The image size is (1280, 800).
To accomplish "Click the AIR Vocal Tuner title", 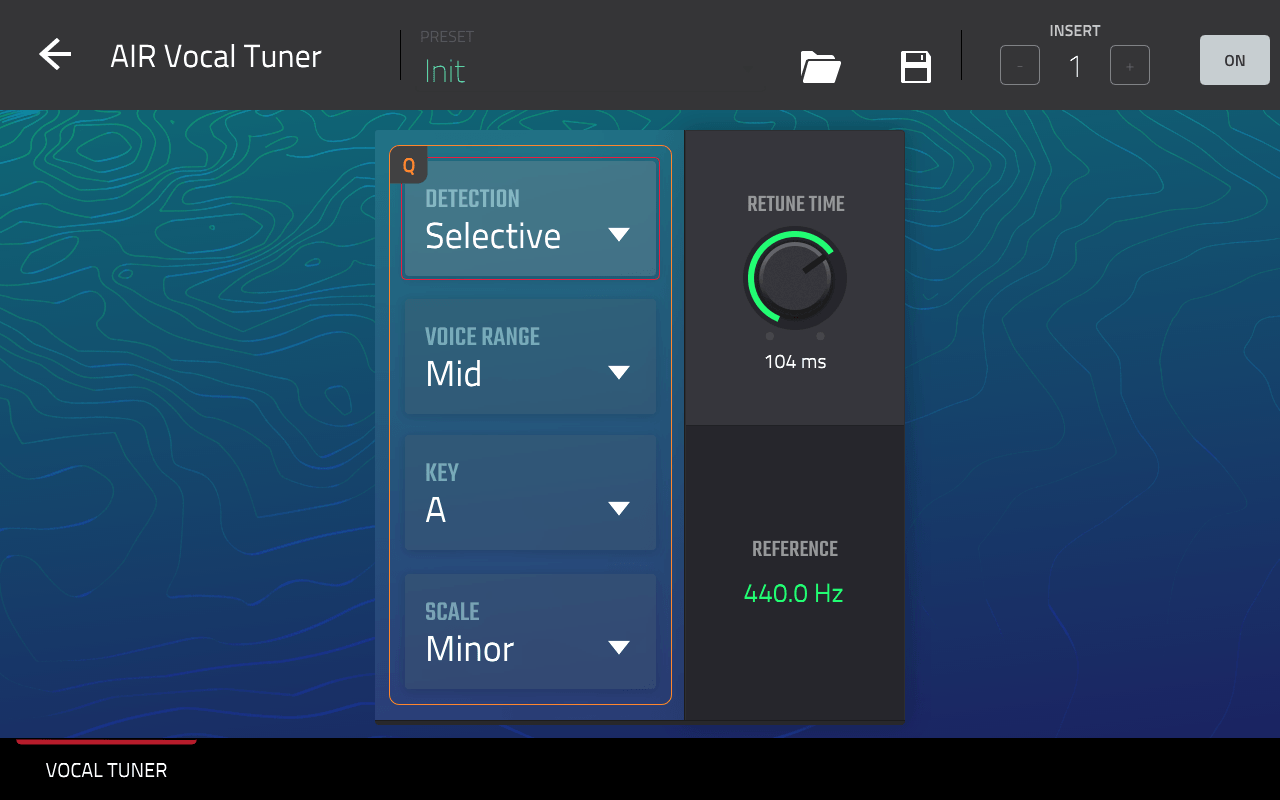I will pos(216,56).
